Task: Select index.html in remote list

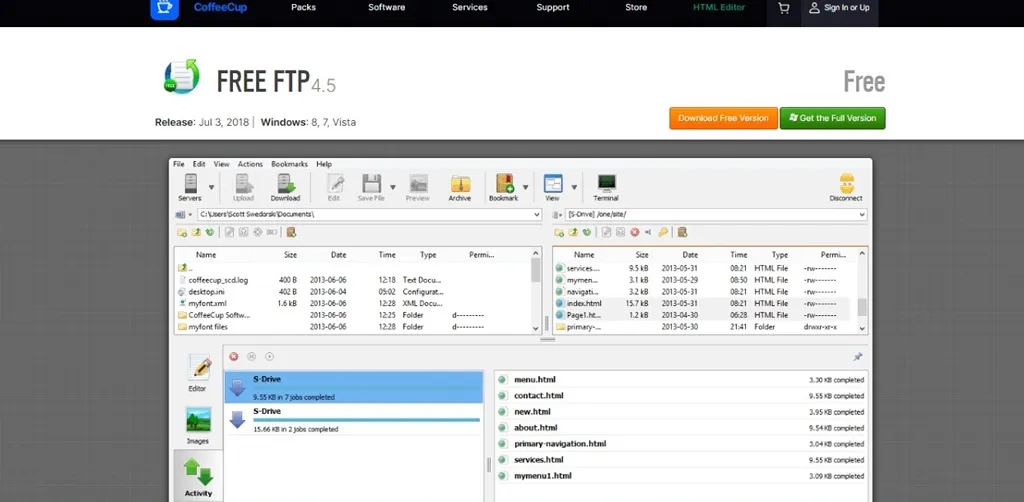Action: 584,304
